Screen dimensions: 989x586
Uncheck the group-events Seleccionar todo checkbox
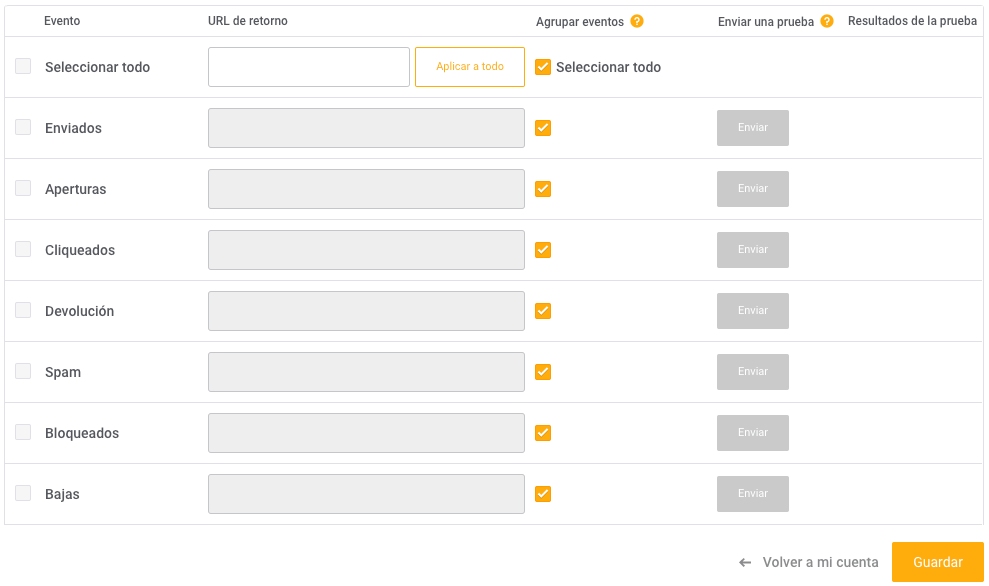(x=543, y=67)
